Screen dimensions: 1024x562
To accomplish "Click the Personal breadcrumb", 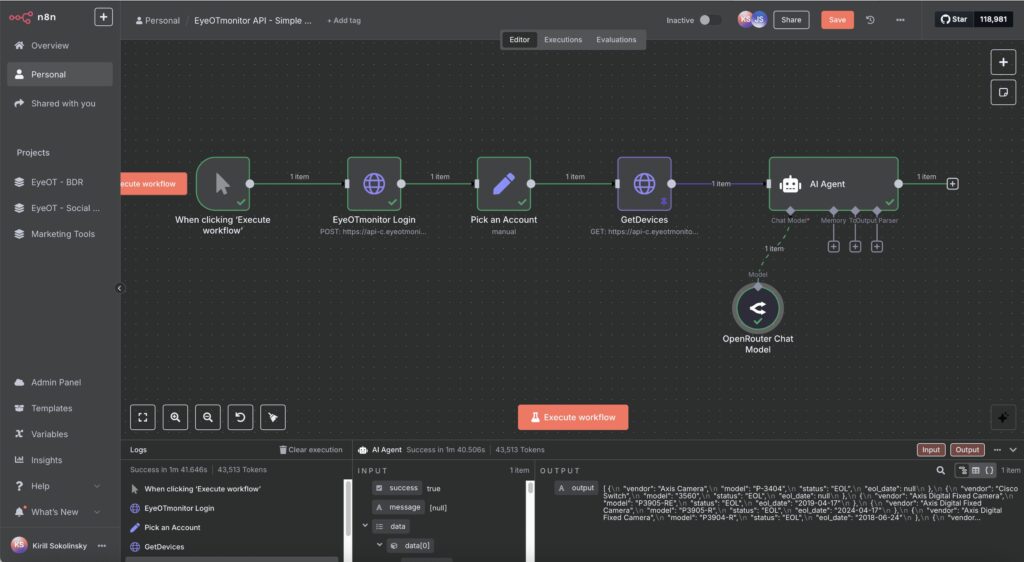I will (x=157, y=20).
